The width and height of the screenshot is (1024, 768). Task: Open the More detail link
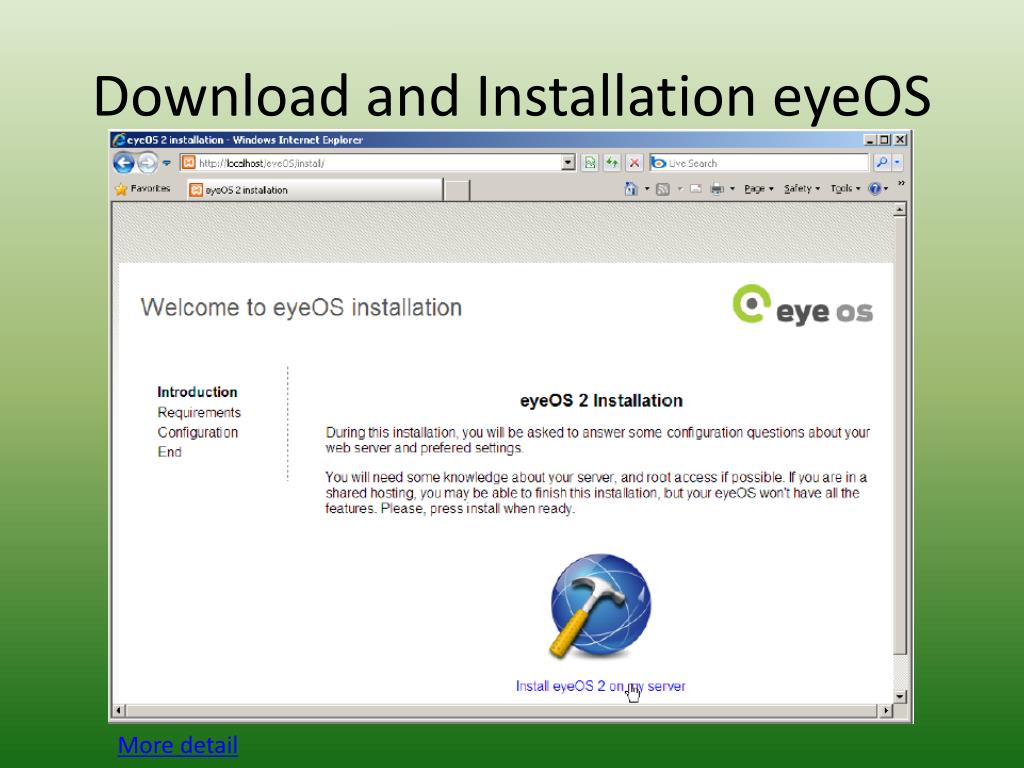[178, 745]
